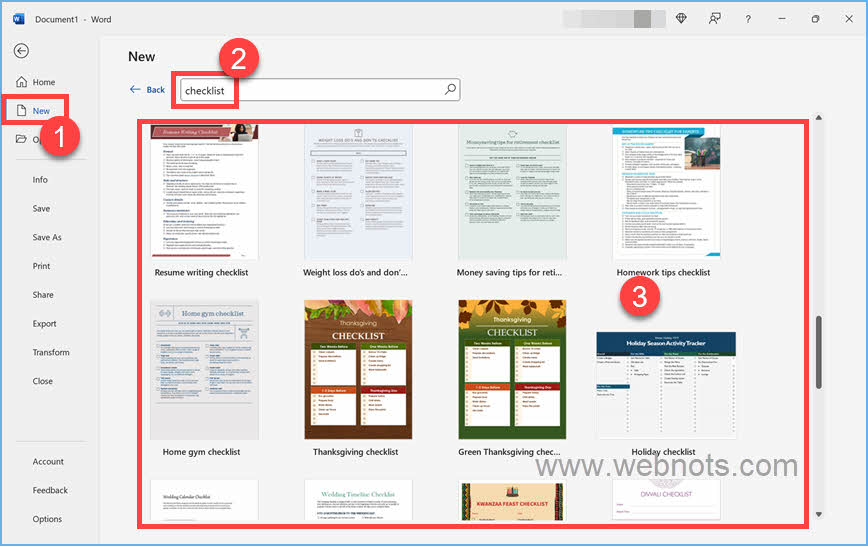This screenshot has height=546, width=868.
Task: Click the search magnifier icon
Action: click(450, 89)
